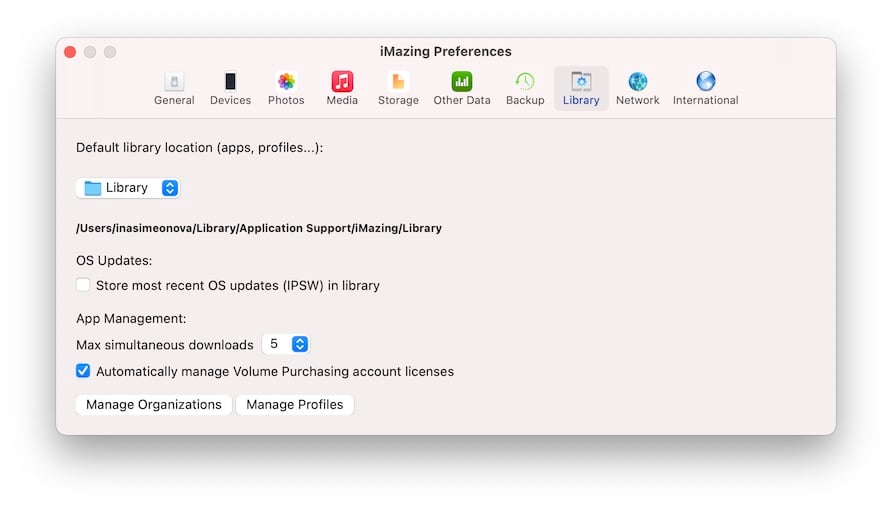This screenshot has height=509, width=892.
Task: Open Network preferences
Action: [638, 89]
